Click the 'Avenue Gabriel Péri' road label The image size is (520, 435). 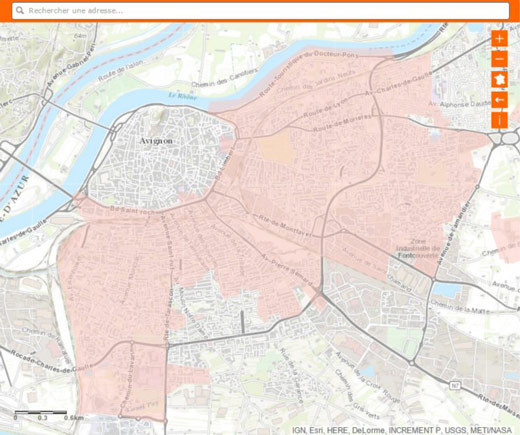click(x=71, y=65)
